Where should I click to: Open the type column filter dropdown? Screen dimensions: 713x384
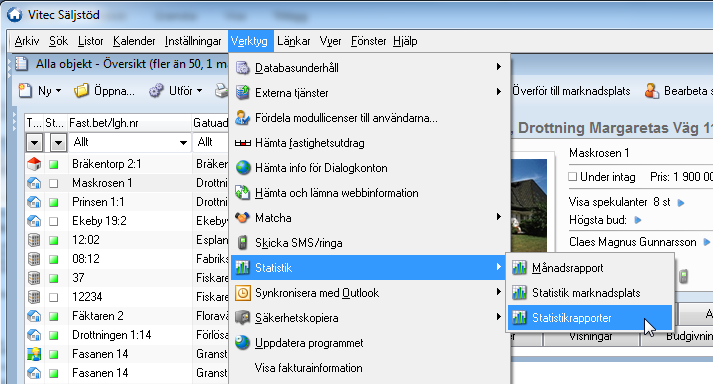tap(35, 142)
